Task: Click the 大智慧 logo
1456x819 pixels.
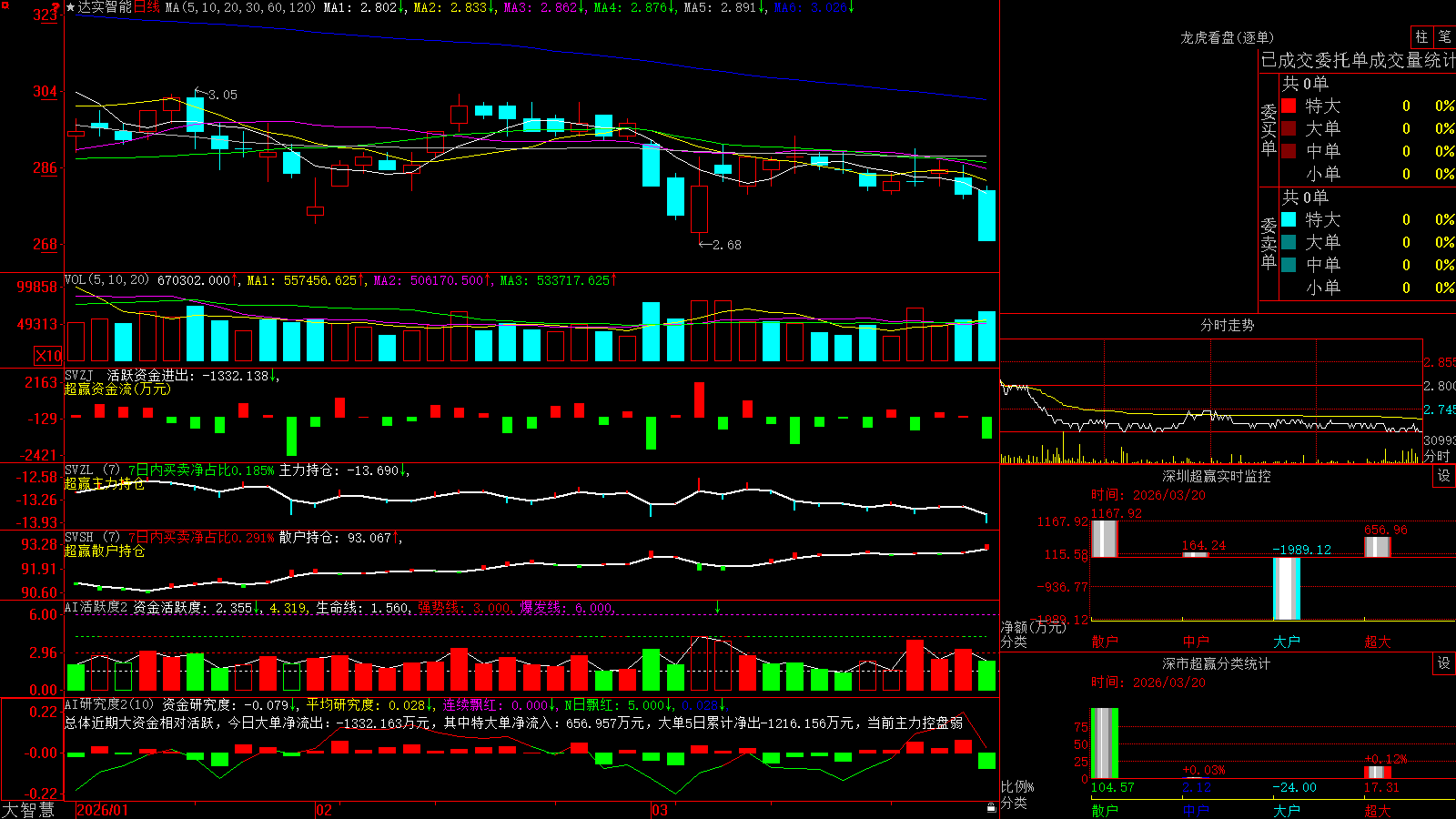Action: click(x=28, y=810)
